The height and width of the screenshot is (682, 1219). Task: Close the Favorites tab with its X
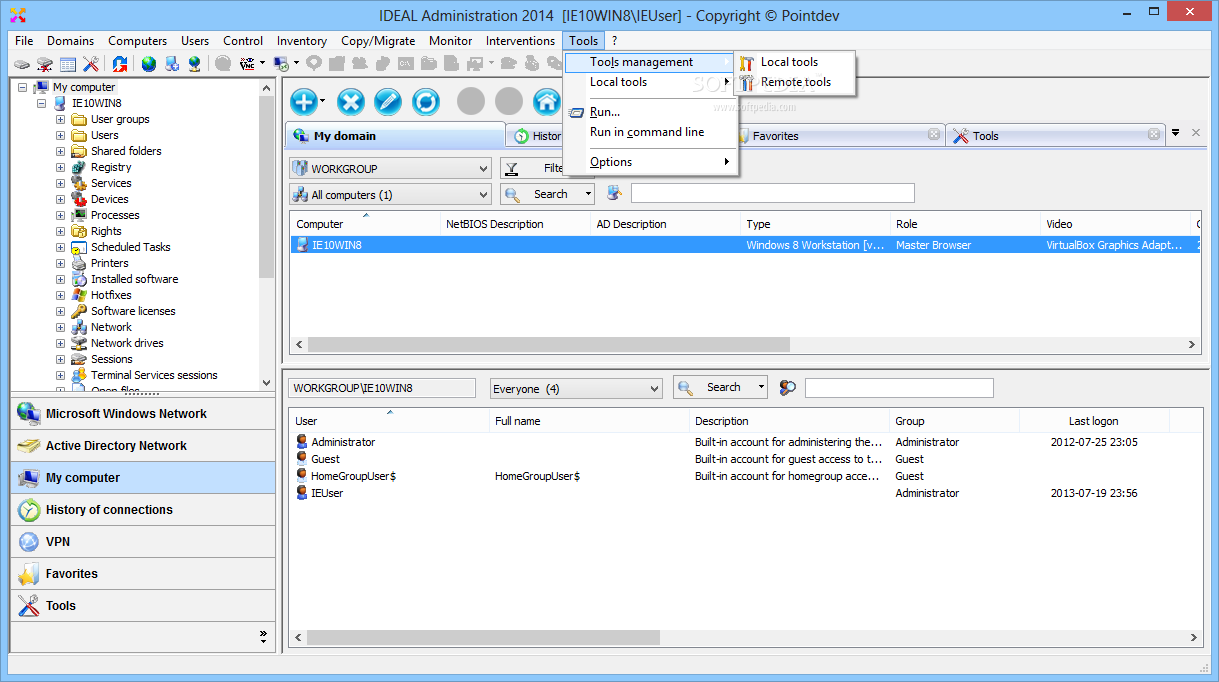(934, 134)
